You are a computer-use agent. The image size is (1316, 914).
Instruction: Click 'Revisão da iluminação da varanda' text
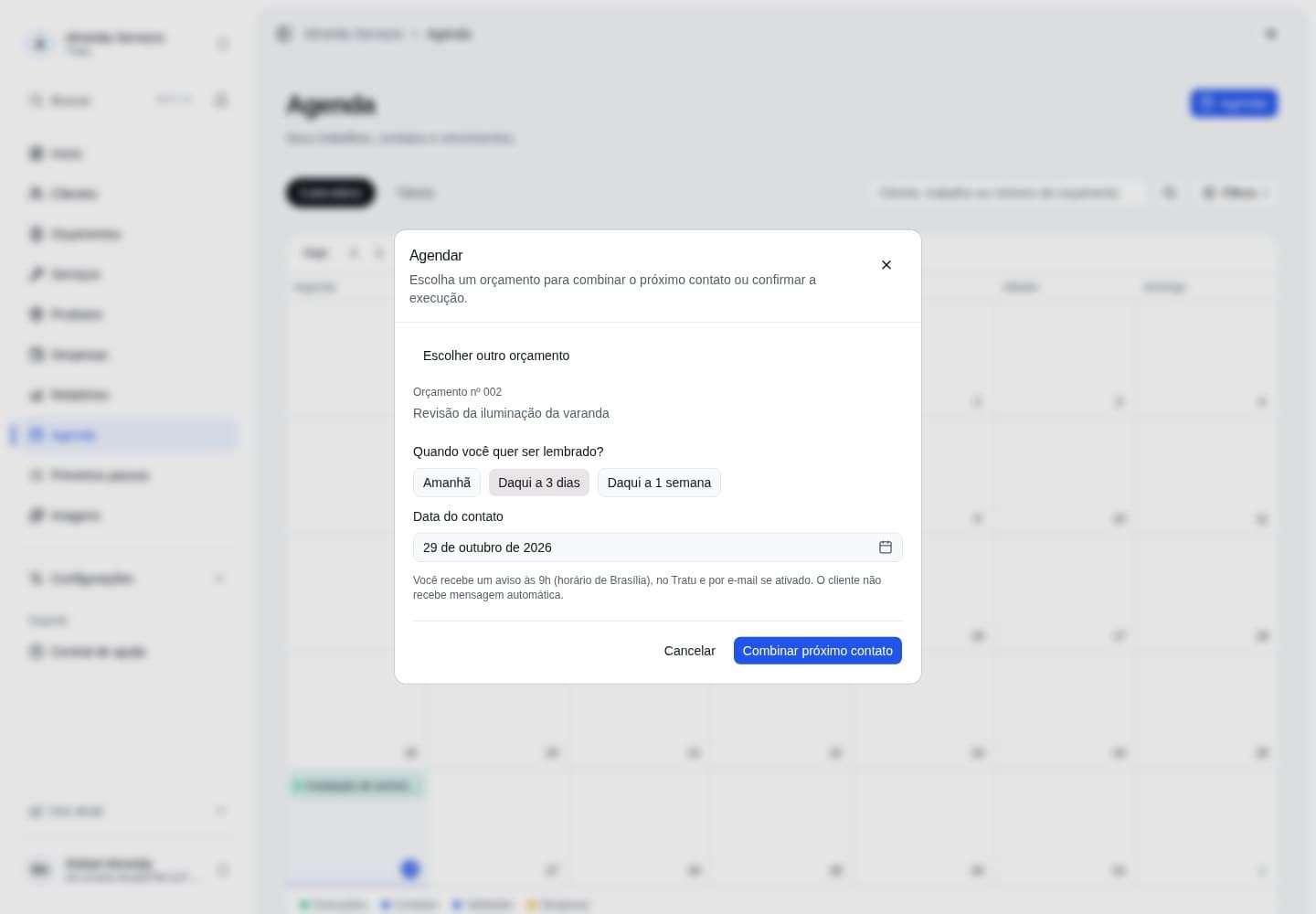[511, 413]
